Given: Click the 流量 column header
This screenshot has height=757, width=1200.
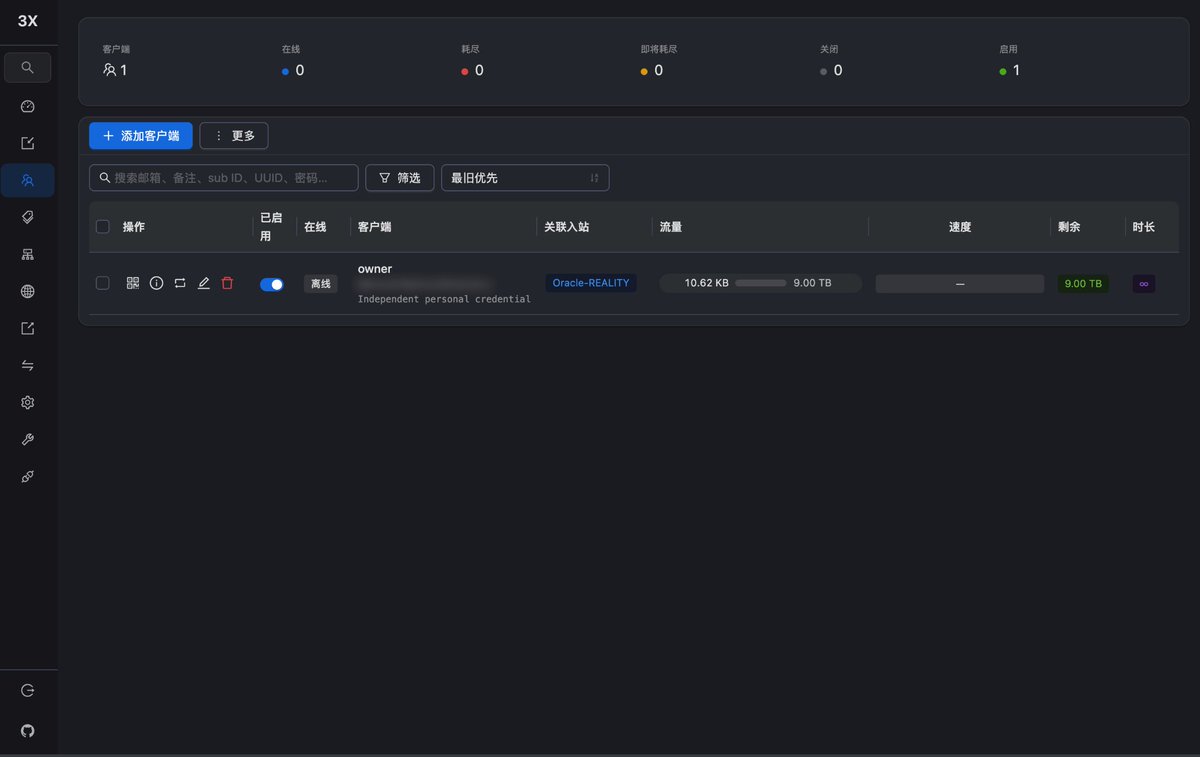Looking at the screenshot, I should pos(671,227).
